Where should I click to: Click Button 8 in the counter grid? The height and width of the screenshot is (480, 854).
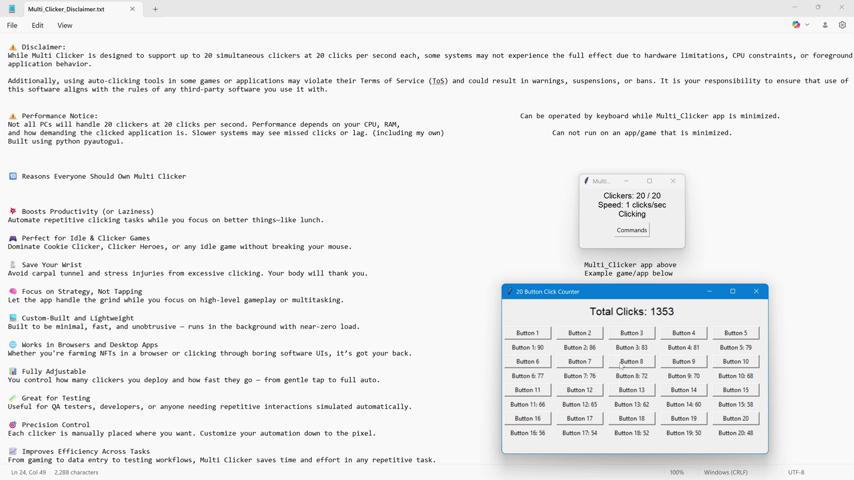click(x=631, y=362)
